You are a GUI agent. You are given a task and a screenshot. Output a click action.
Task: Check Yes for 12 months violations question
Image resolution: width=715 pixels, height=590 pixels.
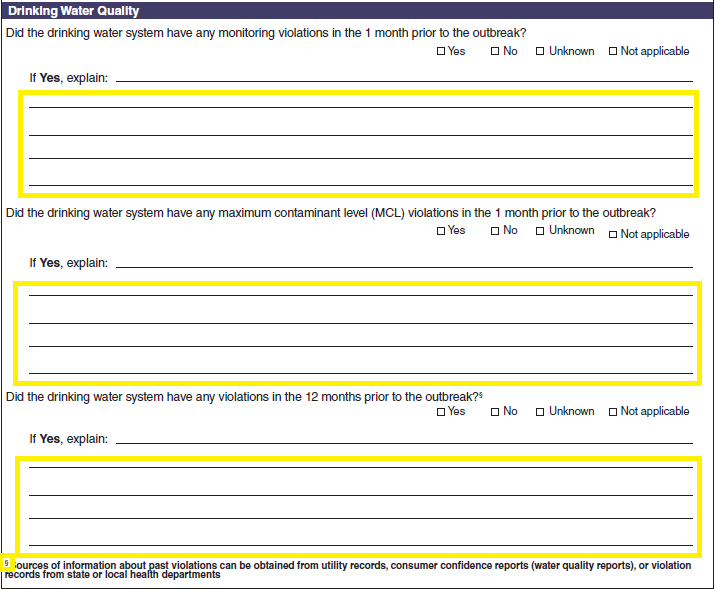[x=440, y=412]
